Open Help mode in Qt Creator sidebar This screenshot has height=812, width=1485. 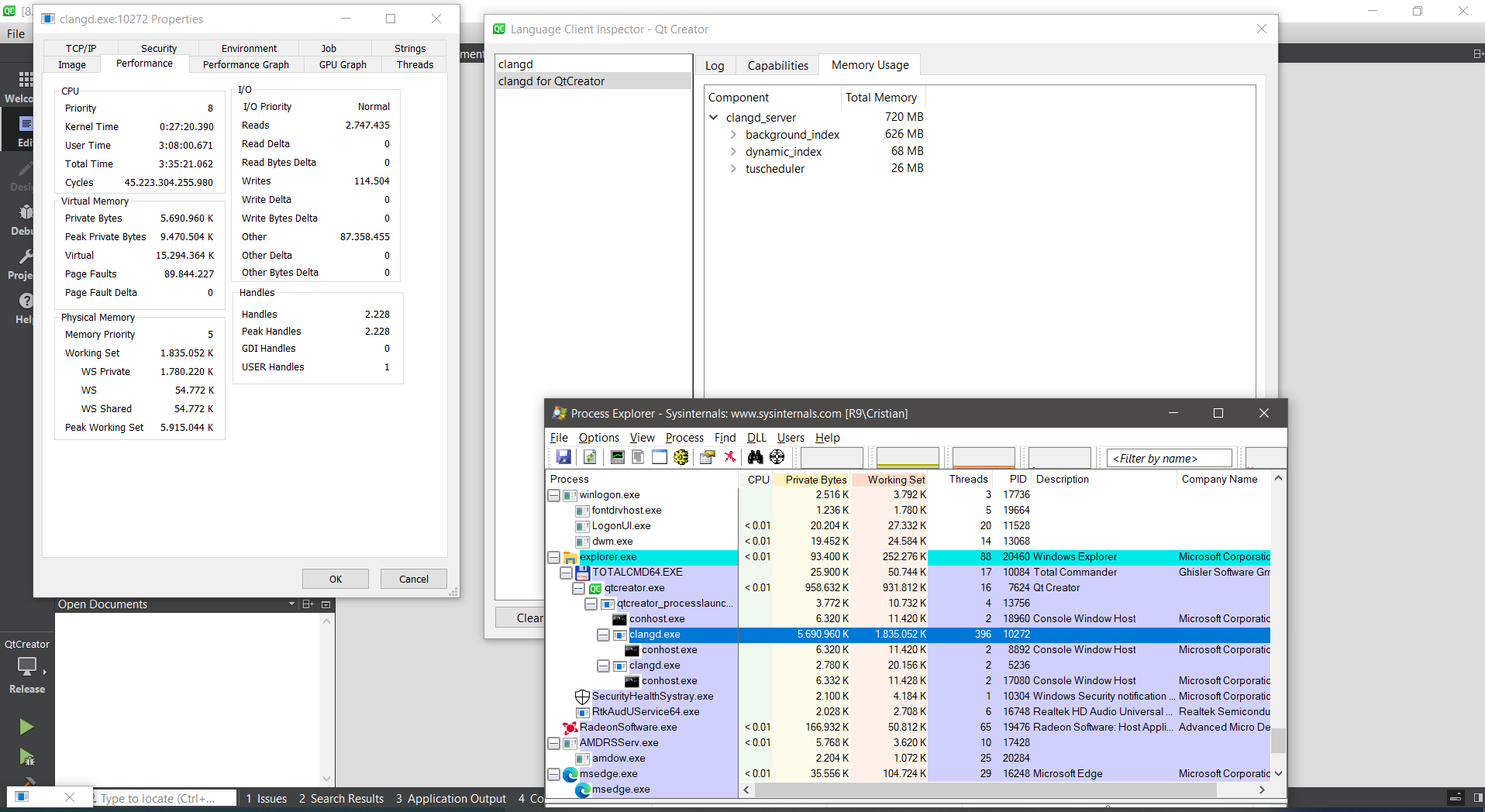click(19, 308)
